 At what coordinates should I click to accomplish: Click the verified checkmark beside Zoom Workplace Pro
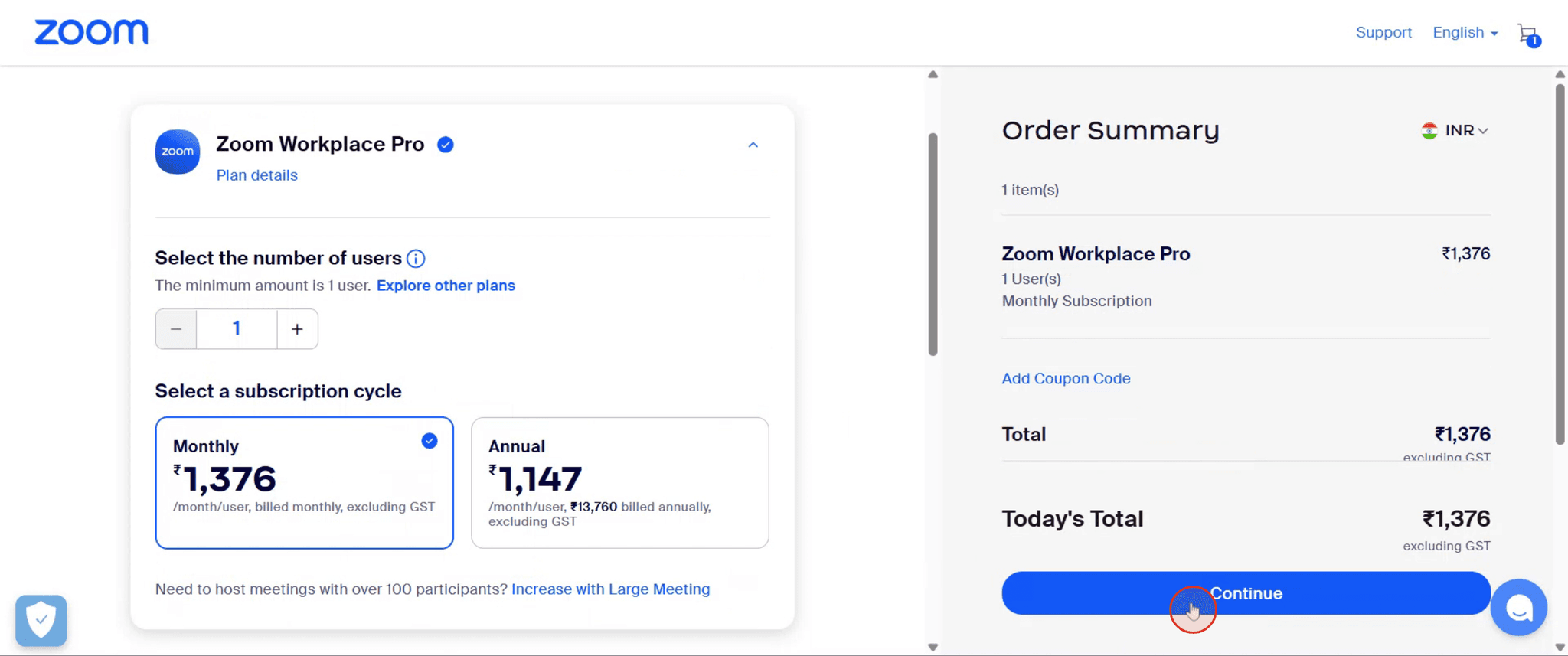coord(445,144)
